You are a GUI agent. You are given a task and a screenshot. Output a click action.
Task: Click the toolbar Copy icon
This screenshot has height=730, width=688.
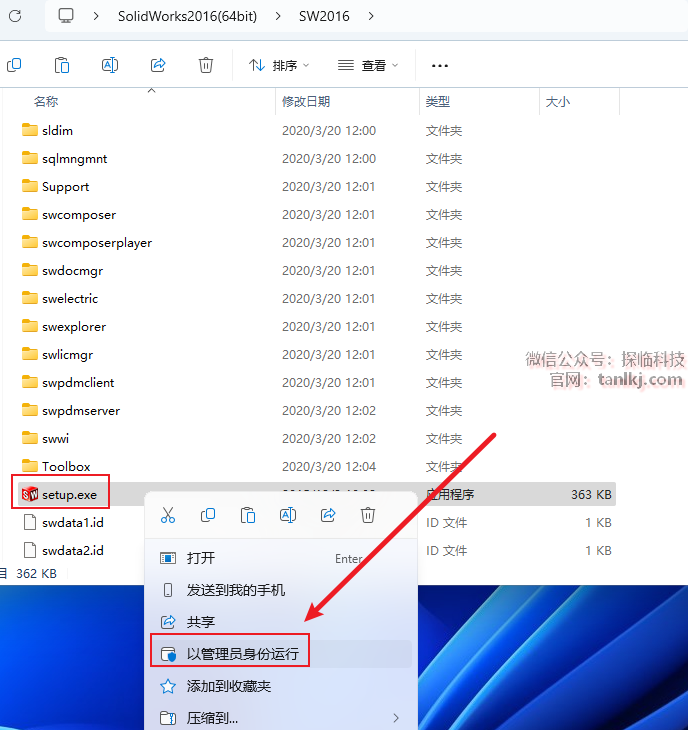click(14, 65)
